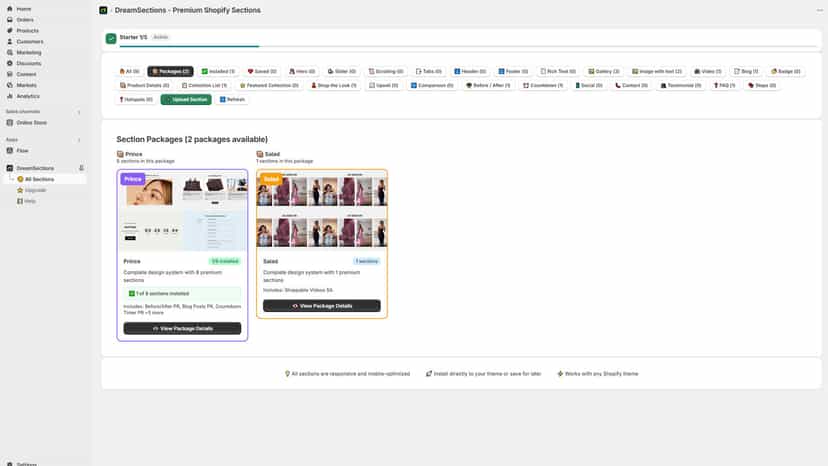Filter by Header sections
828x466 pixels.
click(x=470, y=71)
